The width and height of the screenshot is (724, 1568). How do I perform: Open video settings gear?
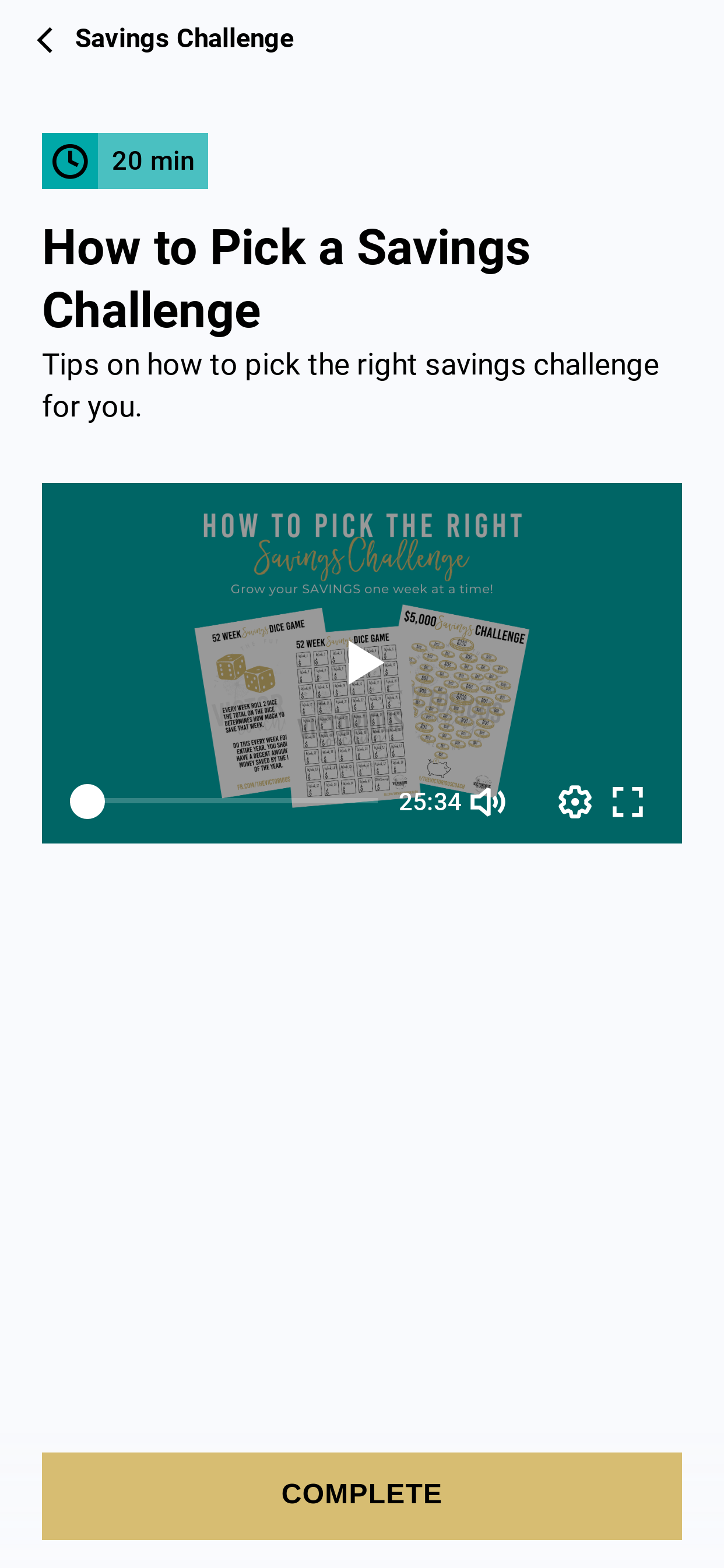(x=575, y=801)
